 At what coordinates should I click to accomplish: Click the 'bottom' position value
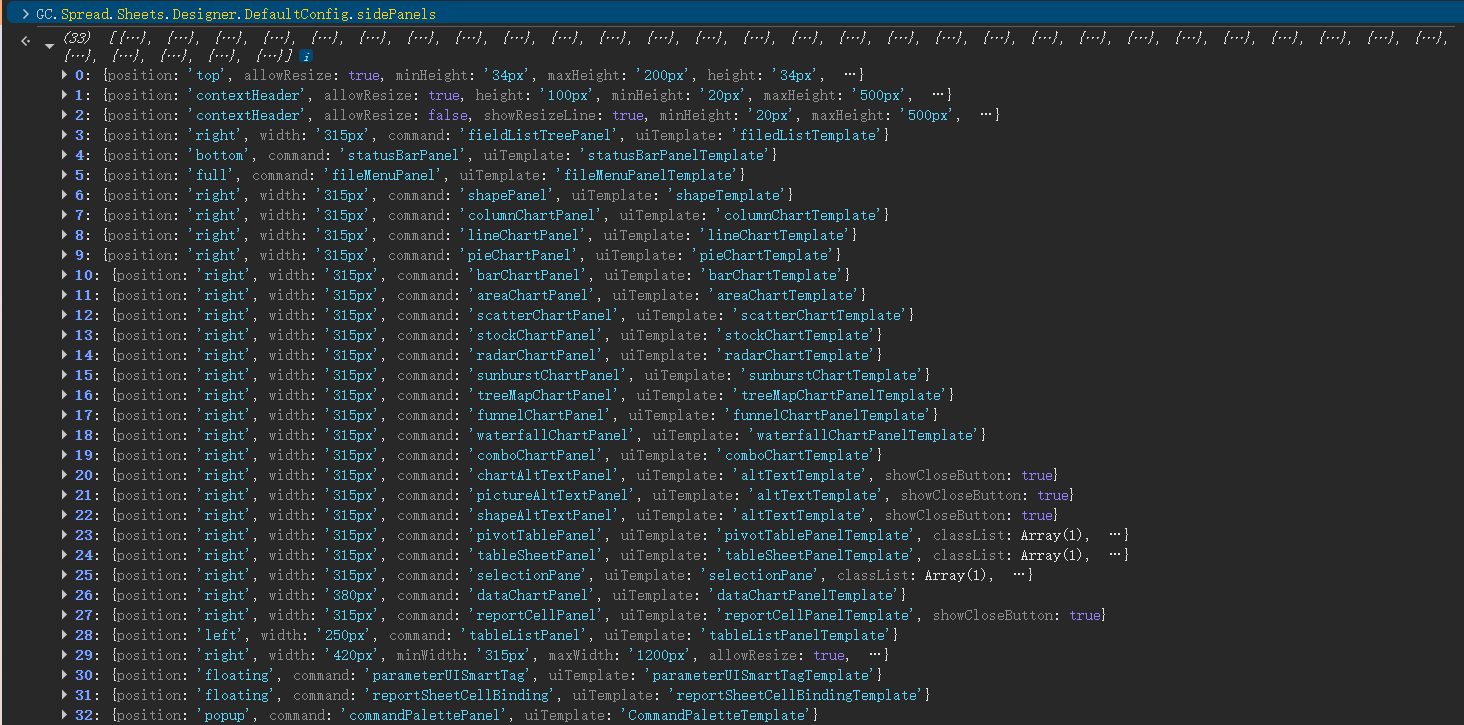tap(219, 155)
